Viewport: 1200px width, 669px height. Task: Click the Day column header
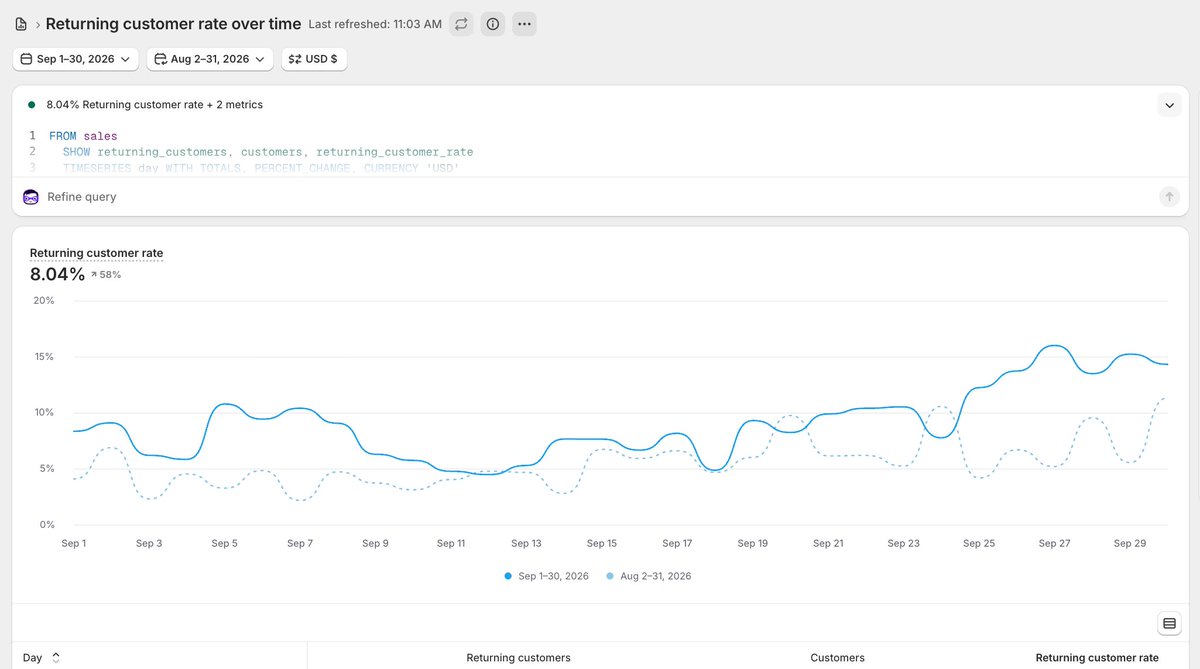point(33,657)
